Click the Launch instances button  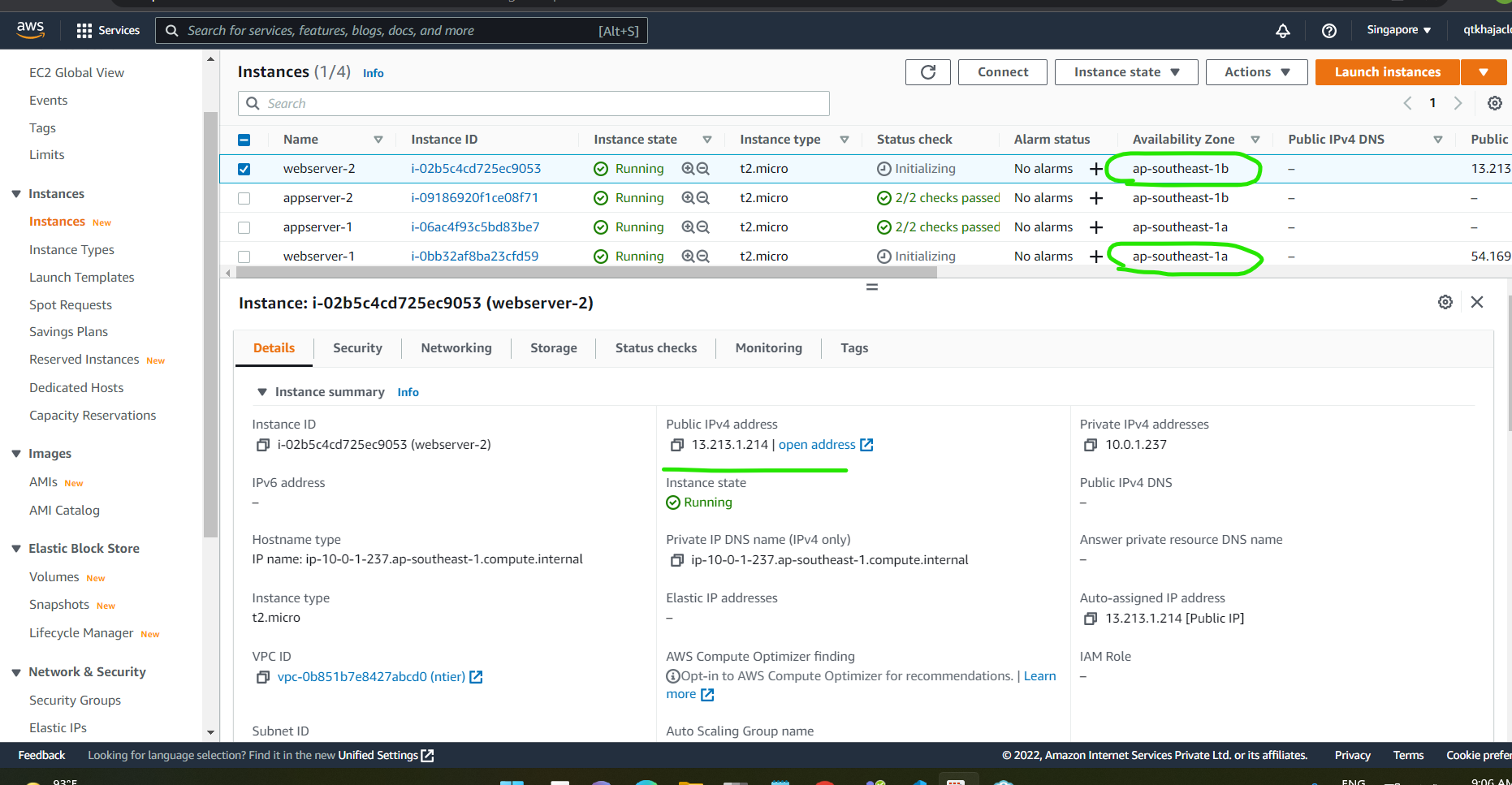point(1388,72)
